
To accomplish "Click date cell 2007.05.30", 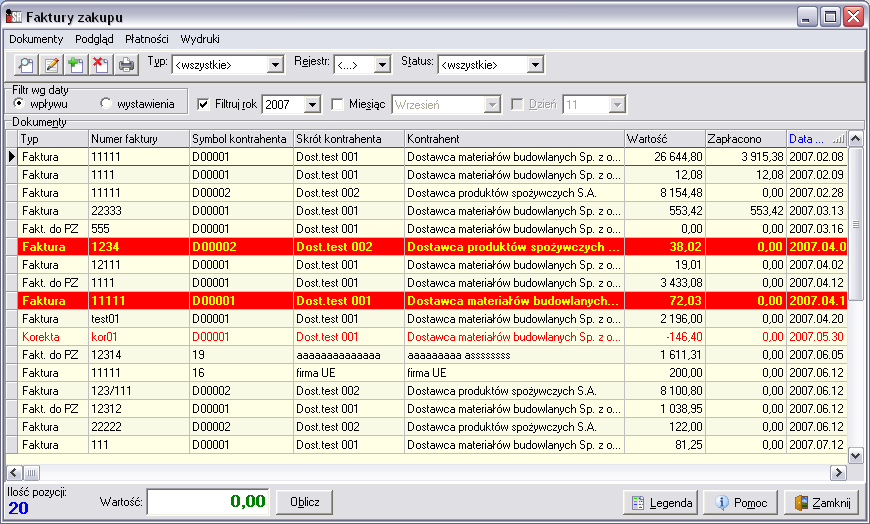I will 817,337.
